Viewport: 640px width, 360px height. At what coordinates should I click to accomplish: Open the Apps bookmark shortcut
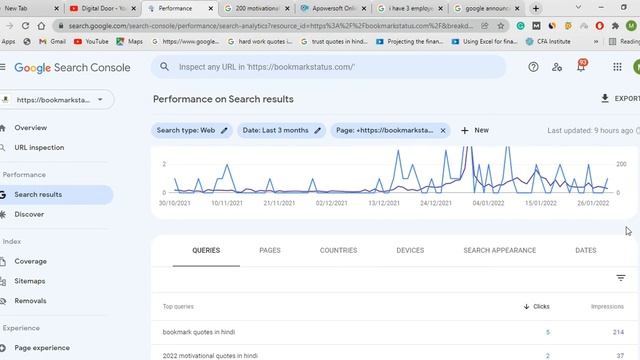click(x=8, y=41)
